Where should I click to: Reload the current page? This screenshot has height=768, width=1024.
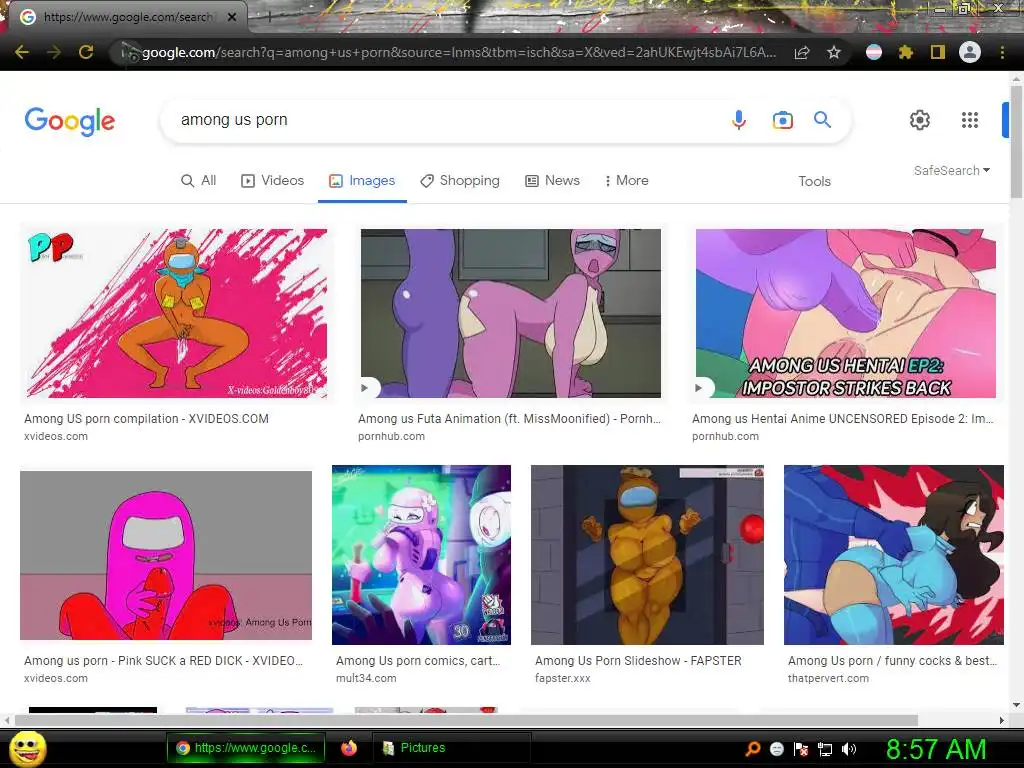point(86,52)
